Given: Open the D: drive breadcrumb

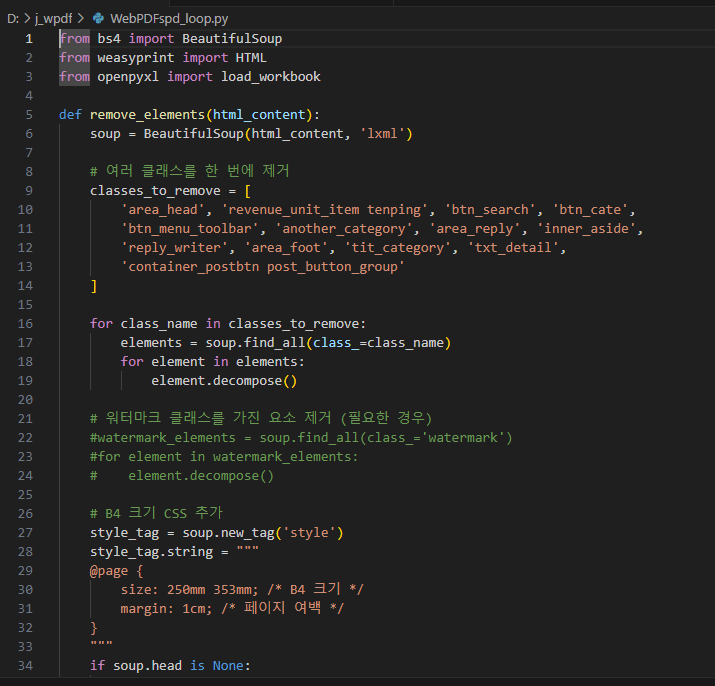Looking at the screenshot, I should click(x=13, y=18).
